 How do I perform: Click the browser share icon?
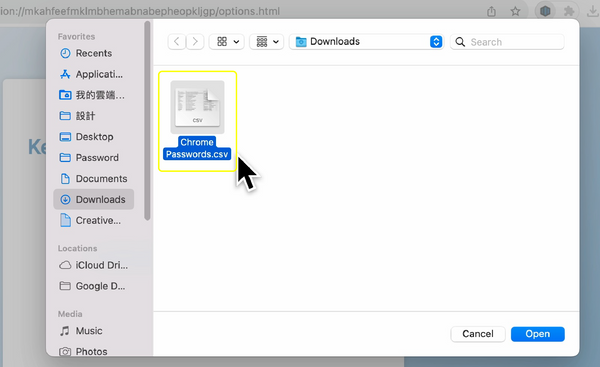coord(491,11)
